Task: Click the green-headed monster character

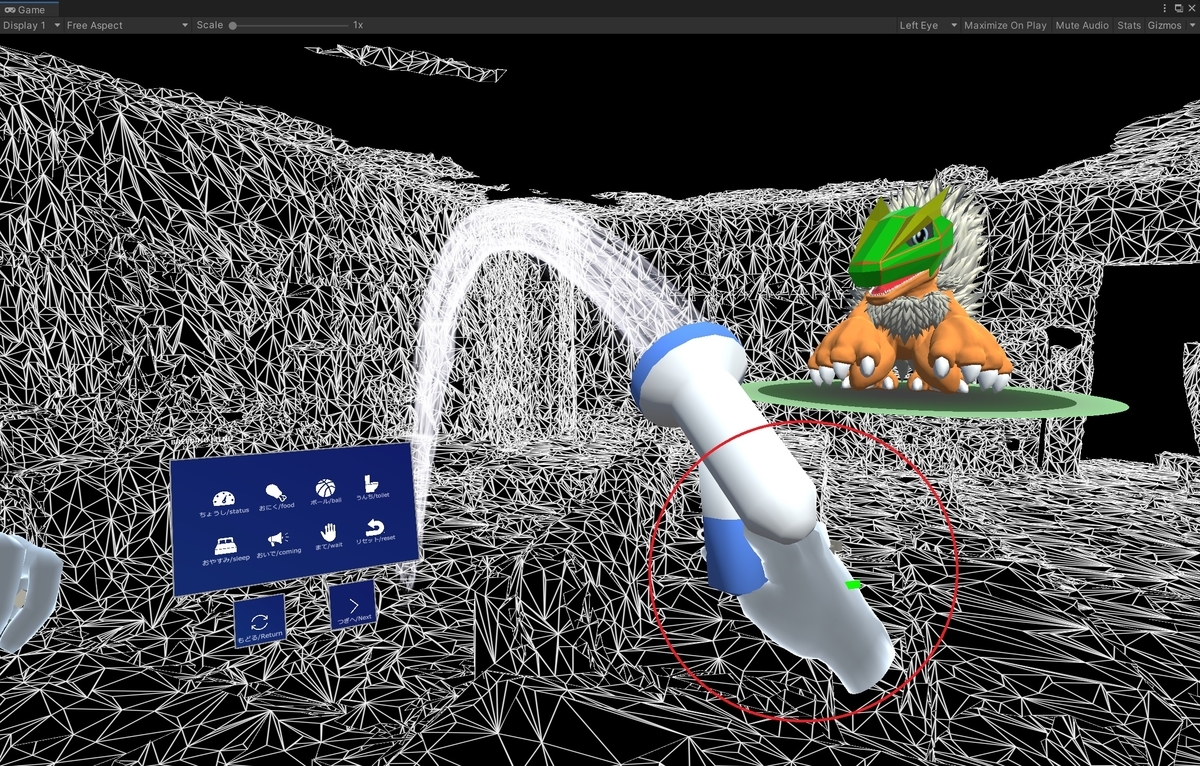Action: tap(909, 290)
